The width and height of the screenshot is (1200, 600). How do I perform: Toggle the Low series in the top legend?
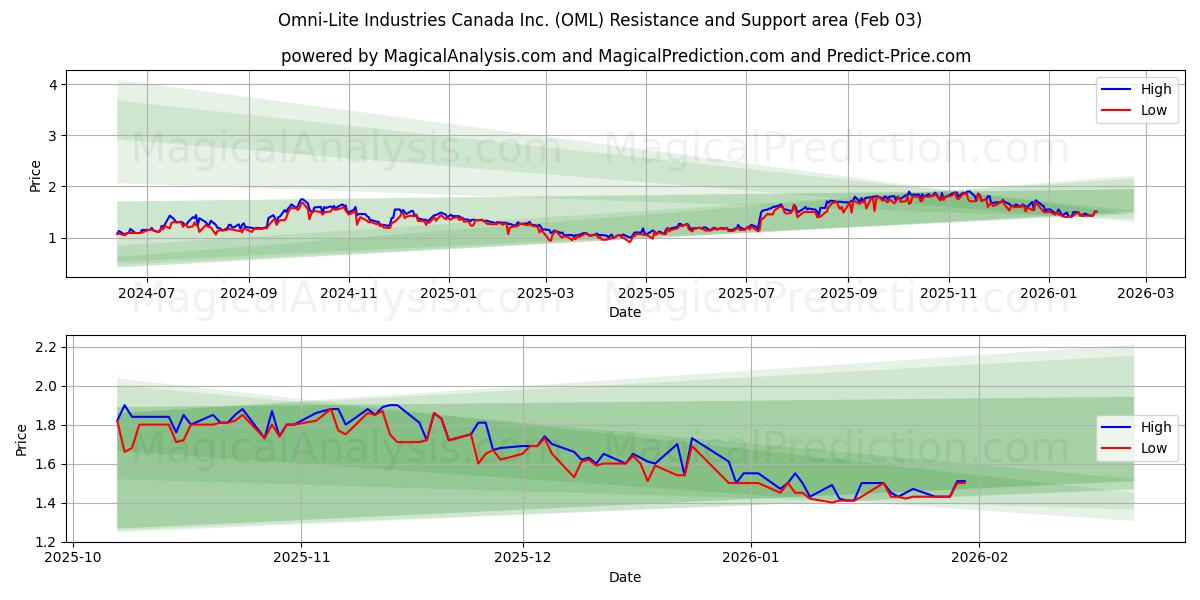1152,110
